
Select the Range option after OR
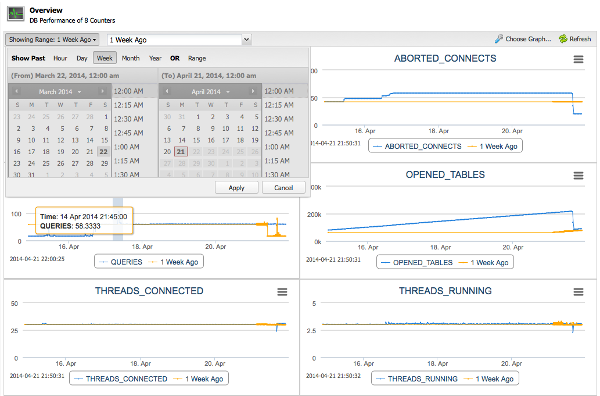(x=197, y=58)
